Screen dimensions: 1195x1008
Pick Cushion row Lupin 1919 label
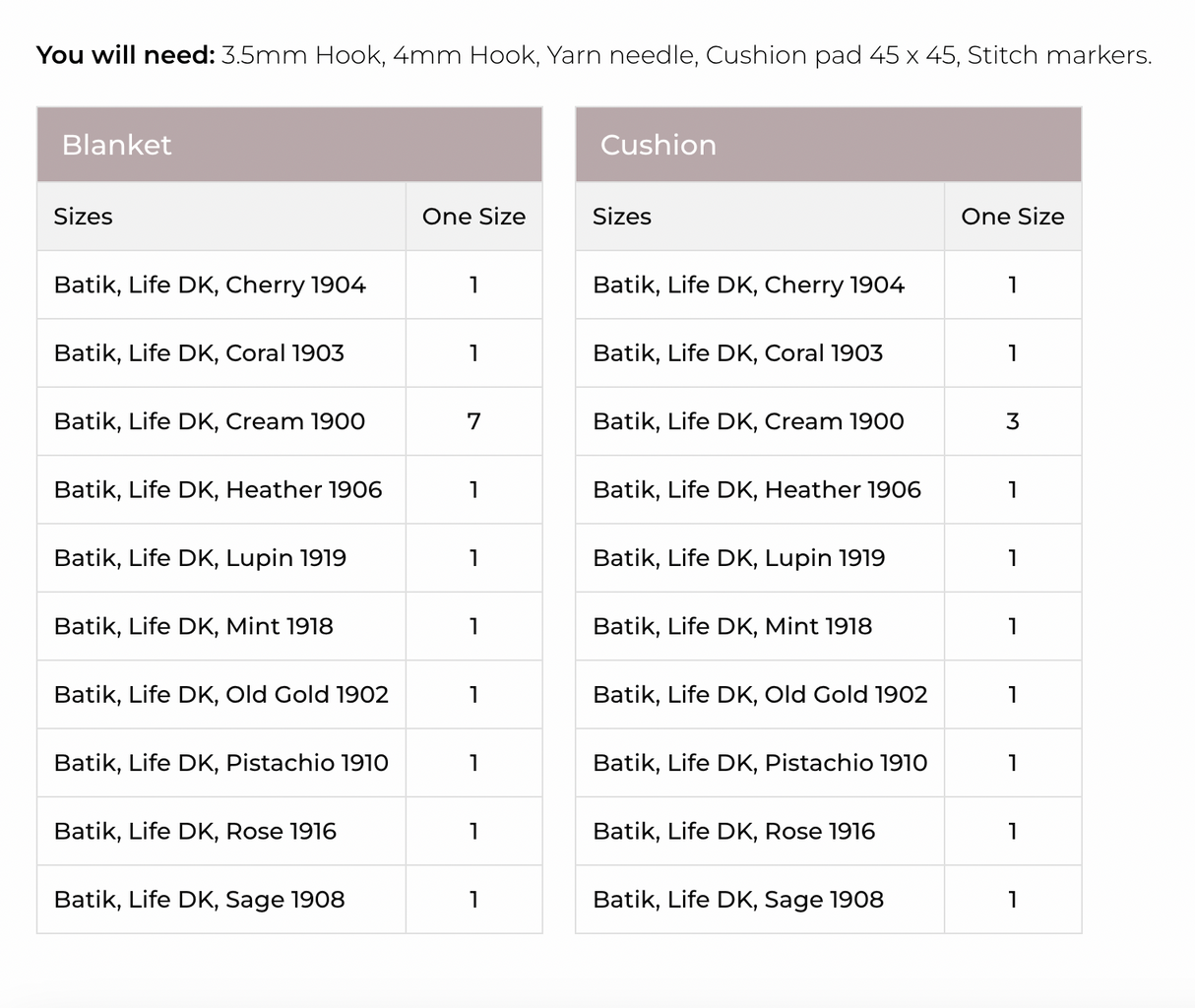[738, 558]
